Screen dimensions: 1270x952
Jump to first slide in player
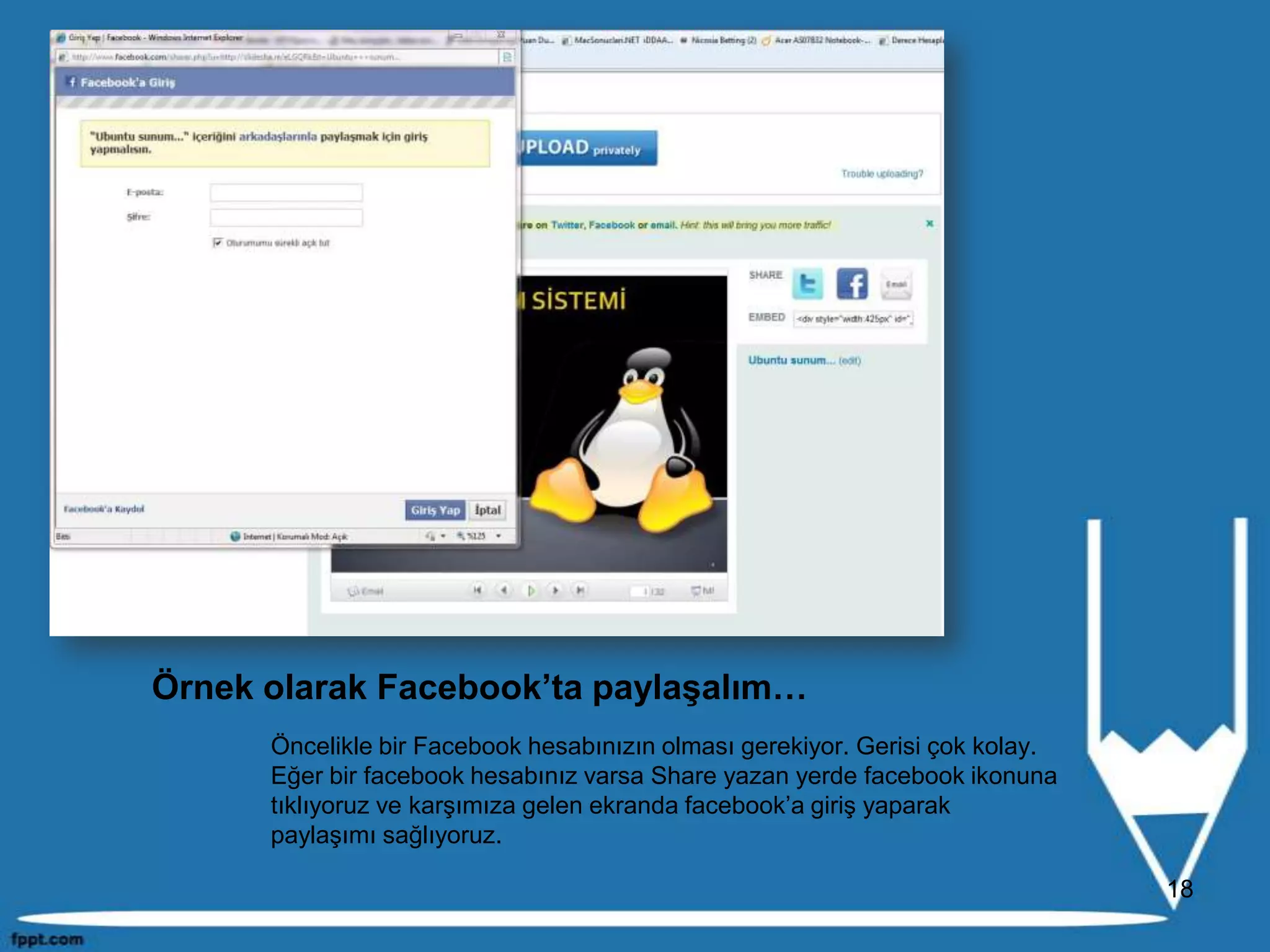477,590
